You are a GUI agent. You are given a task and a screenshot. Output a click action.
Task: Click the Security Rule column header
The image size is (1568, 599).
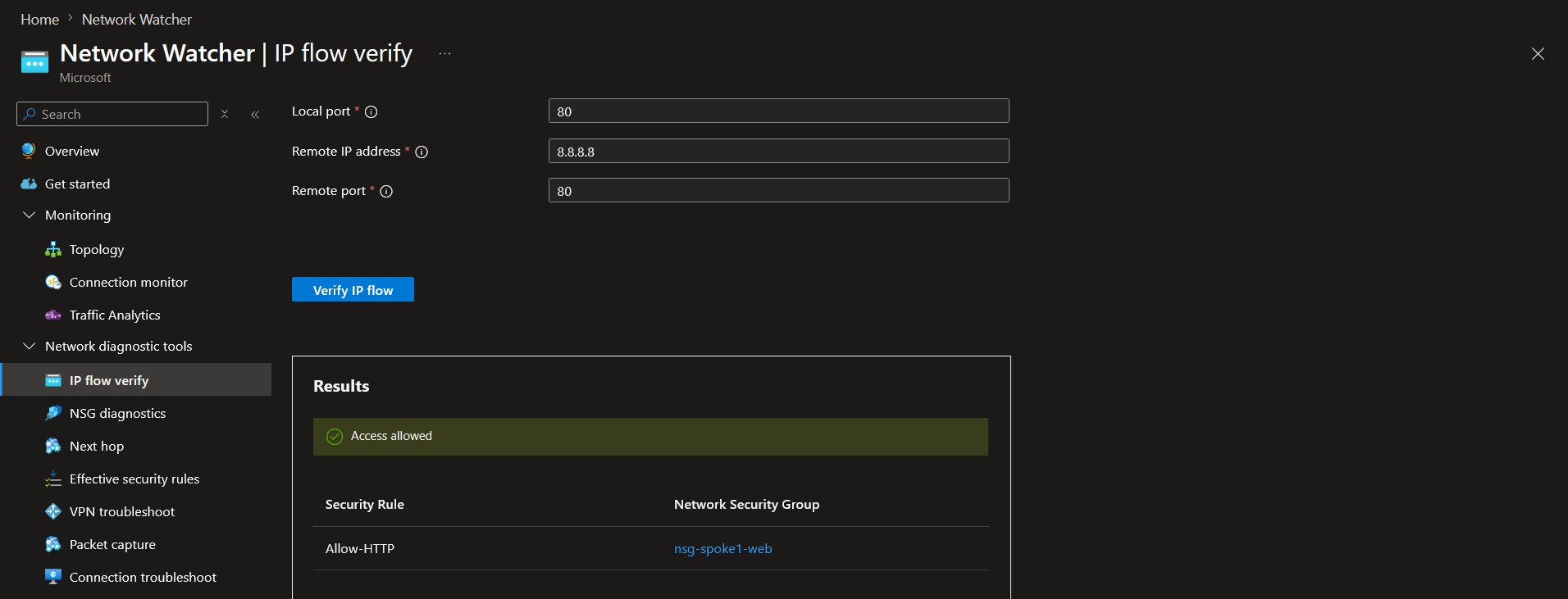(x=364, y=504)
